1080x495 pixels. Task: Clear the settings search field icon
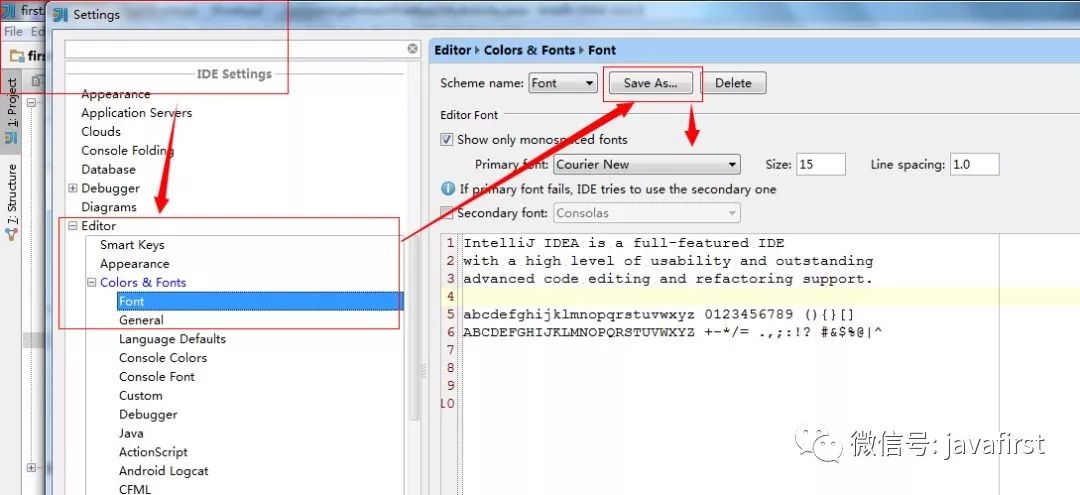pos(413,49)
